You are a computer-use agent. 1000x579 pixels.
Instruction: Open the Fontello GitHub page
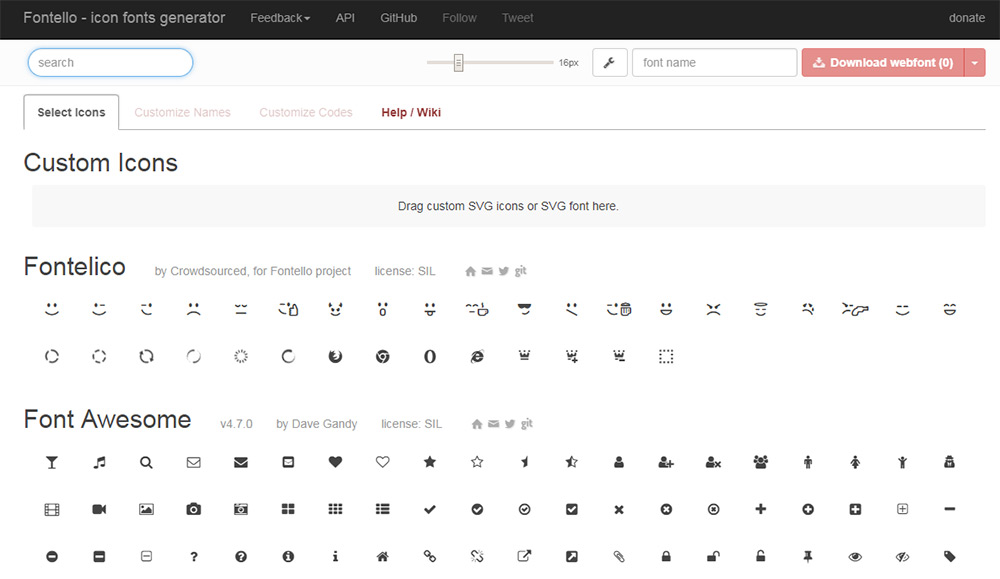click(x=398, y=17)
